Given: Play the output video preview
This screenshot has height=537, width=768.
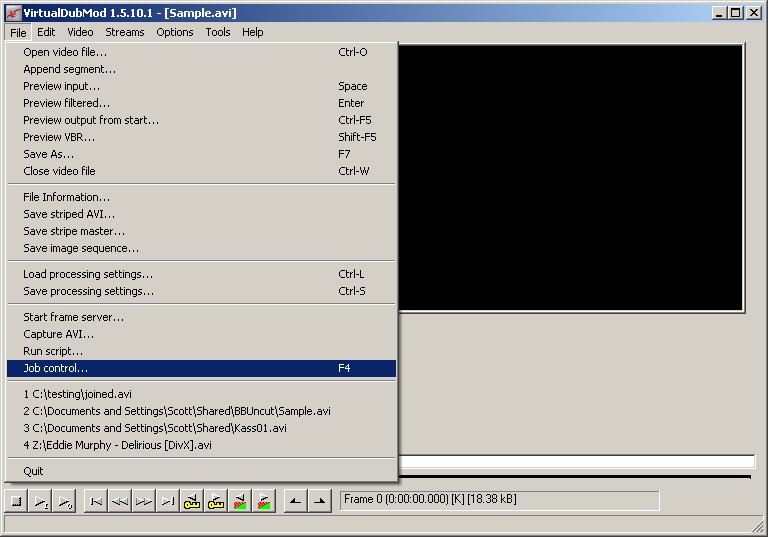Looking at the screenshot, I should point(64,501).
